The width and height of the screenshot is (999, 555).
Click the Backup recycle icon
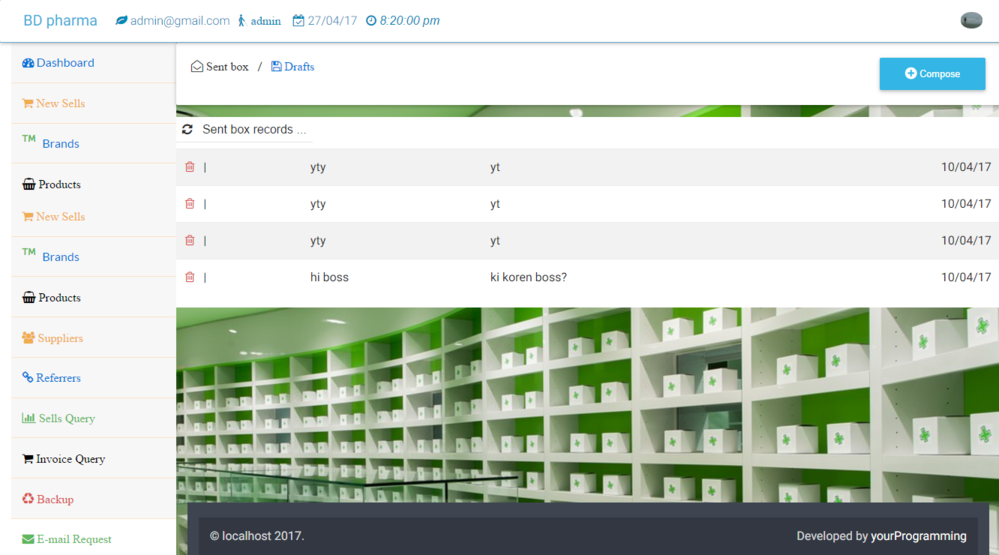coord(28,499)
